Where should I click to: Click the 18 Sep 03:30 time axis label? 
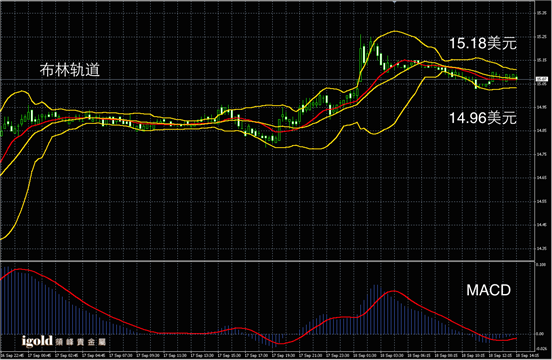coord(392,356)
